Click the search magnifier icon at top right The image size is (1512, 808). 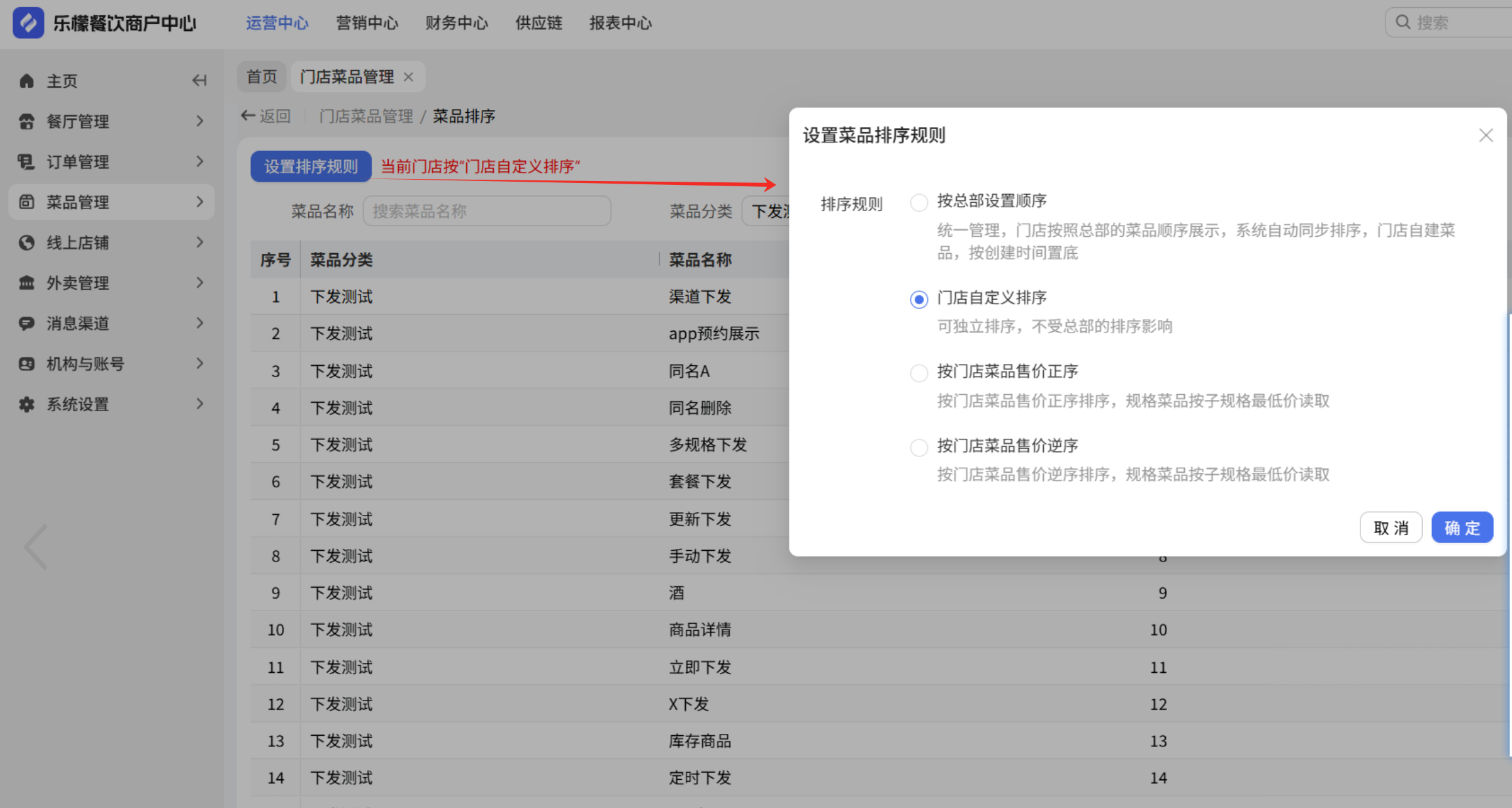(1403, 22)
